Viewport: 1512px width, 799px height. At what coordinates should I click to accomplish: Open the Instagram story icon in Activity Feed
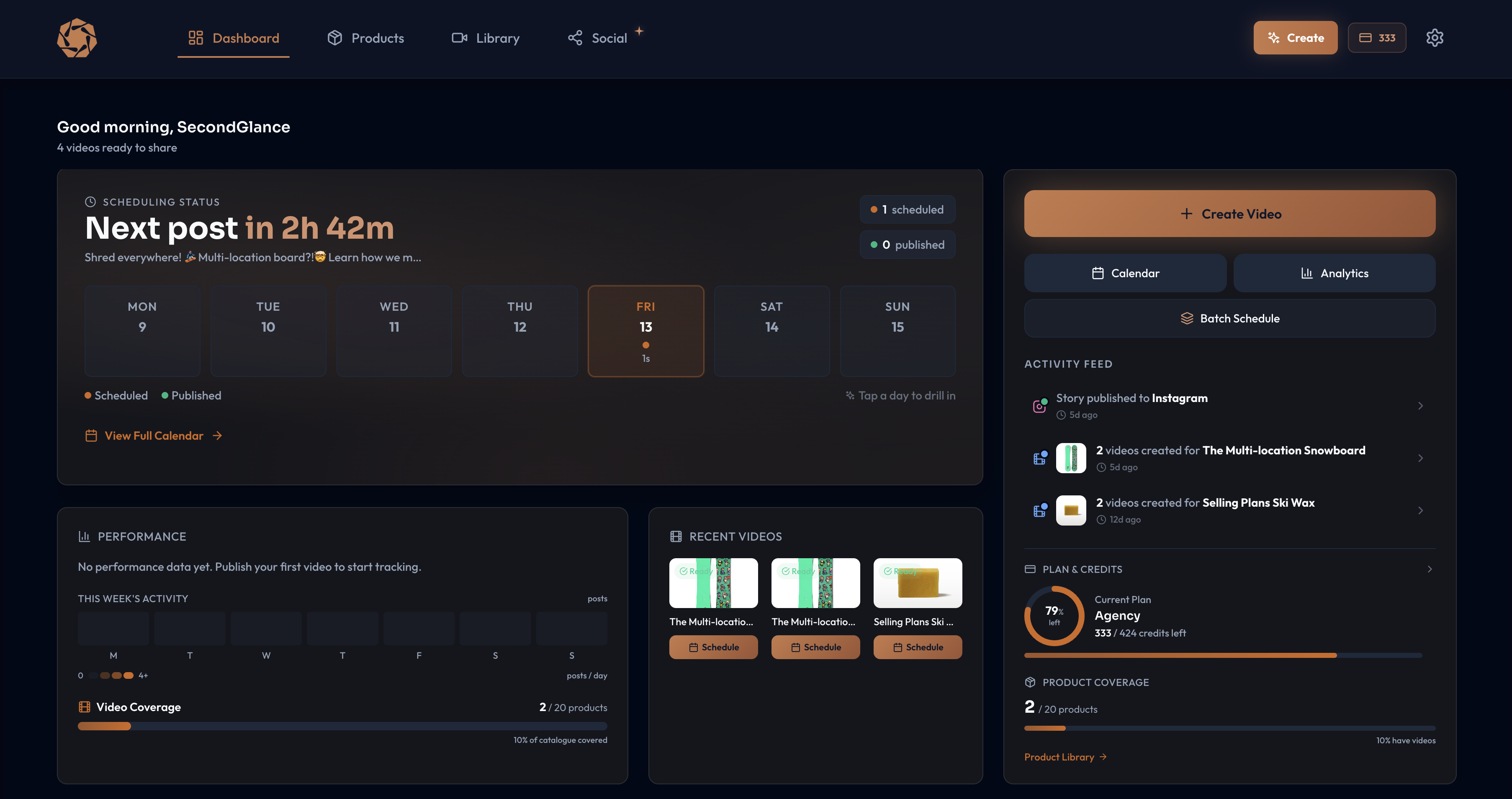point(1039,405)
